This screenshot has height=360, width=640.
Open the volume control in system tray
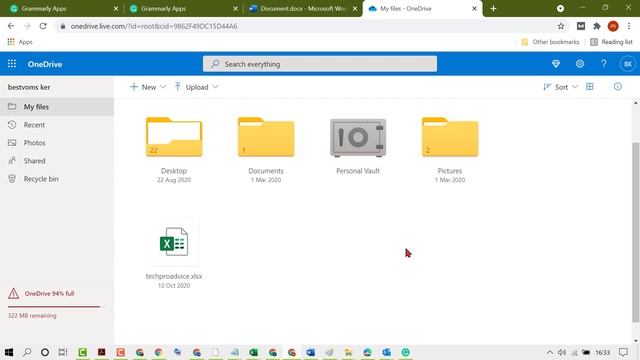(x=562, y=352)
